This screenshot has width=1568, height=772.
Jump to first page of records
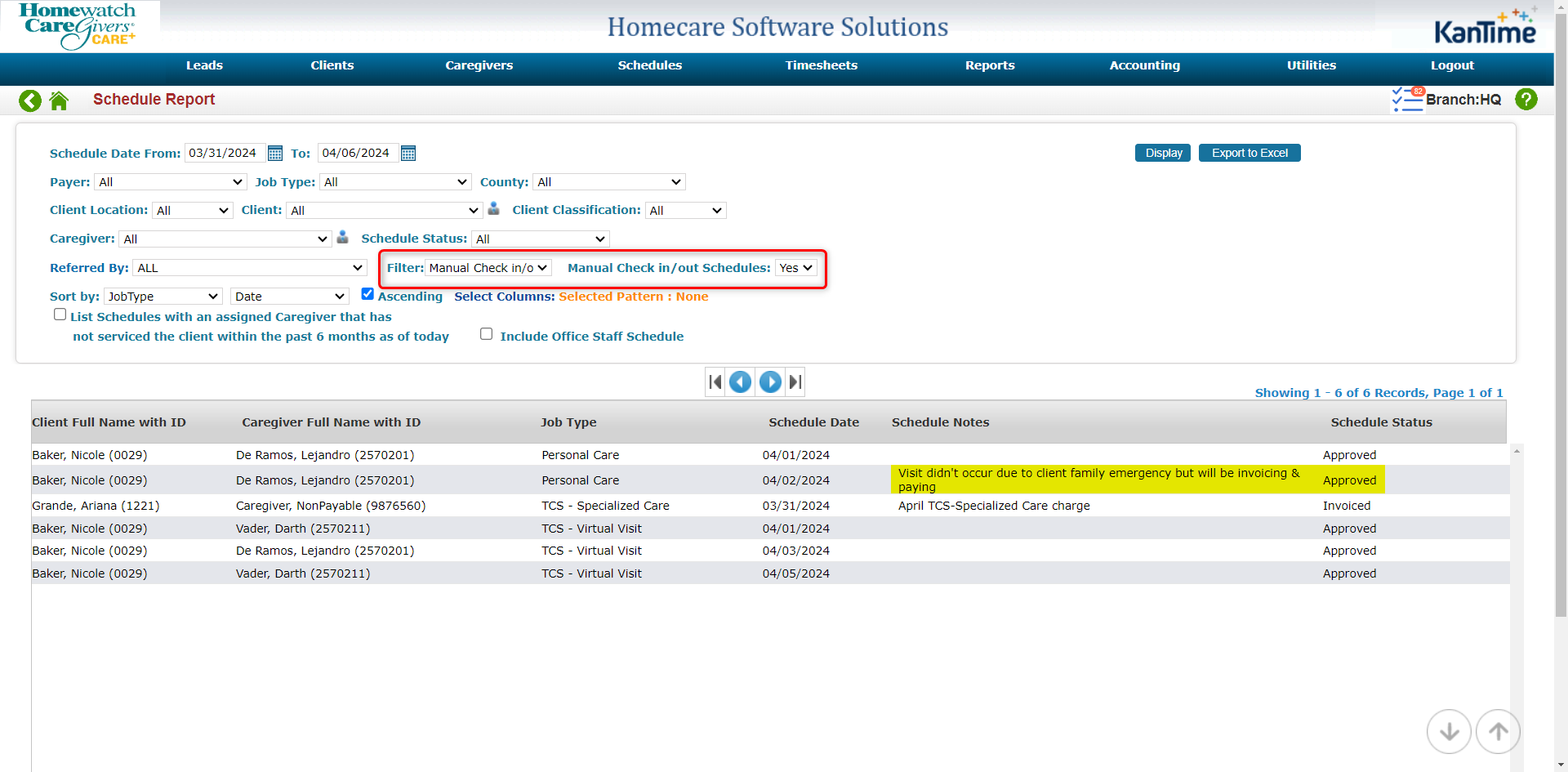coord(715,382)
